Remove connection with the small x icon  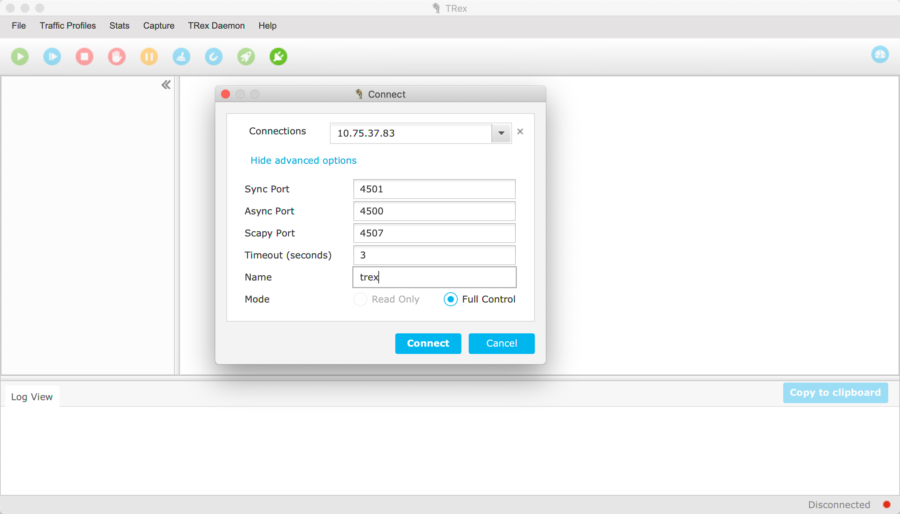tap(520, 131)
